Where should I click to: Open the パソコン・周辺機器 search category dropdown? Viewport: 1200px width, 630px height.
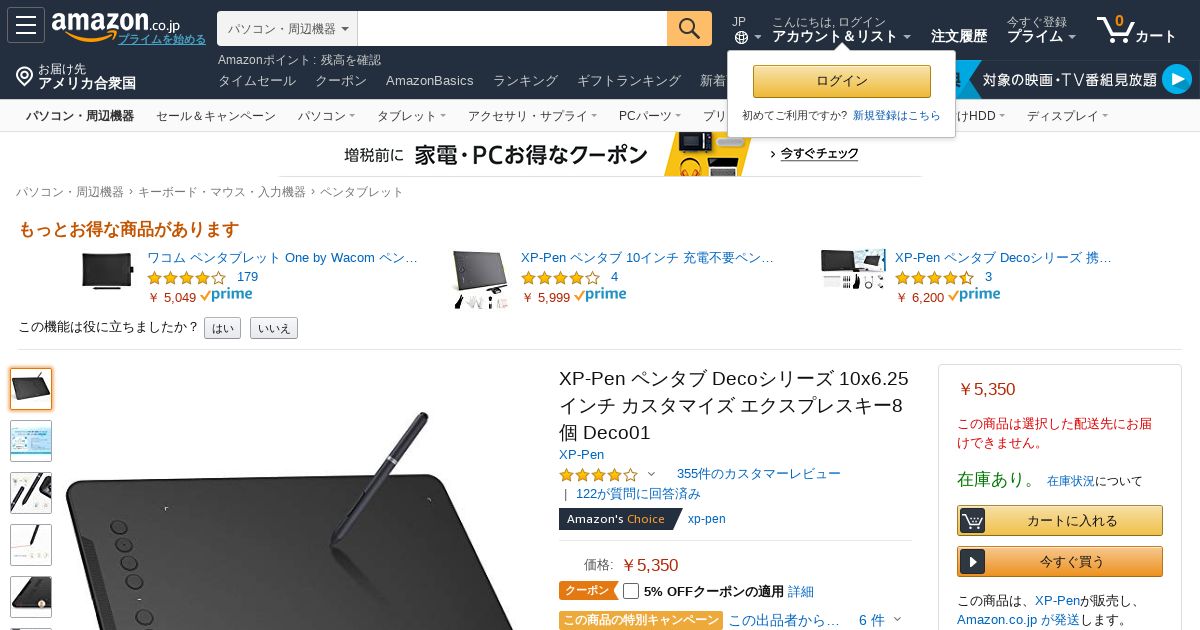click(x=287, y=29)
